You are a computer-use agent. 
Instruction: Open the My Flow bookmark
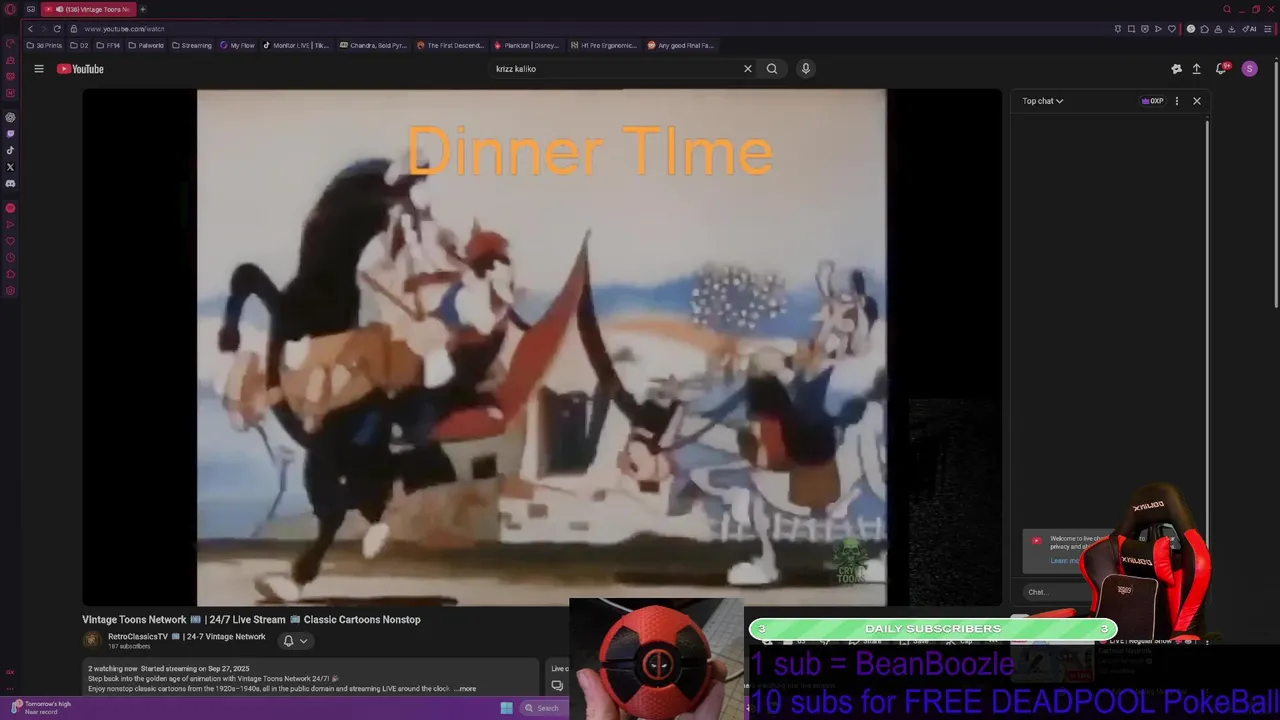click(237, 45)
